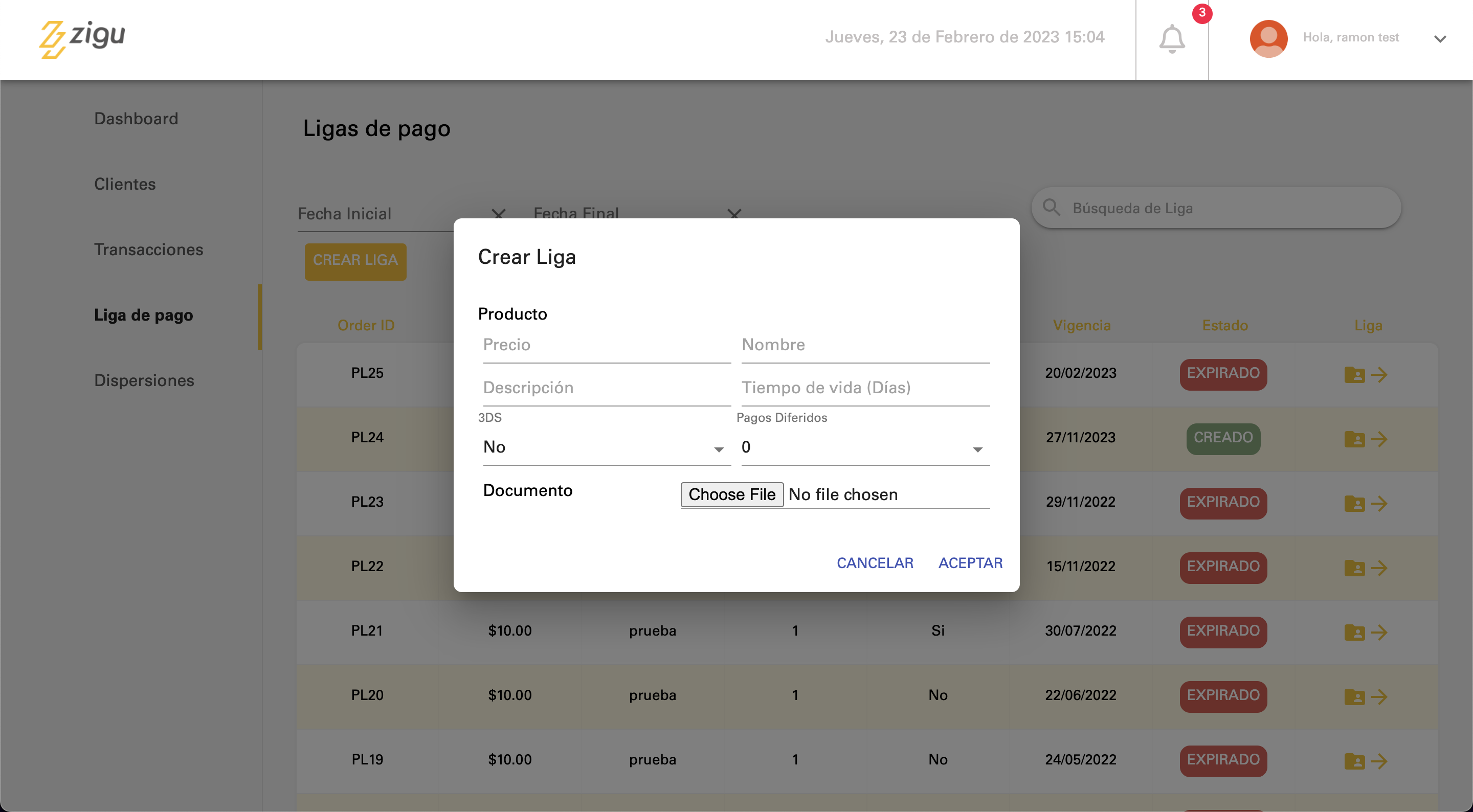This screenshot has height=812, width=1473.
Task: Click the Vigencia column header
Action: click(1081, 325)
